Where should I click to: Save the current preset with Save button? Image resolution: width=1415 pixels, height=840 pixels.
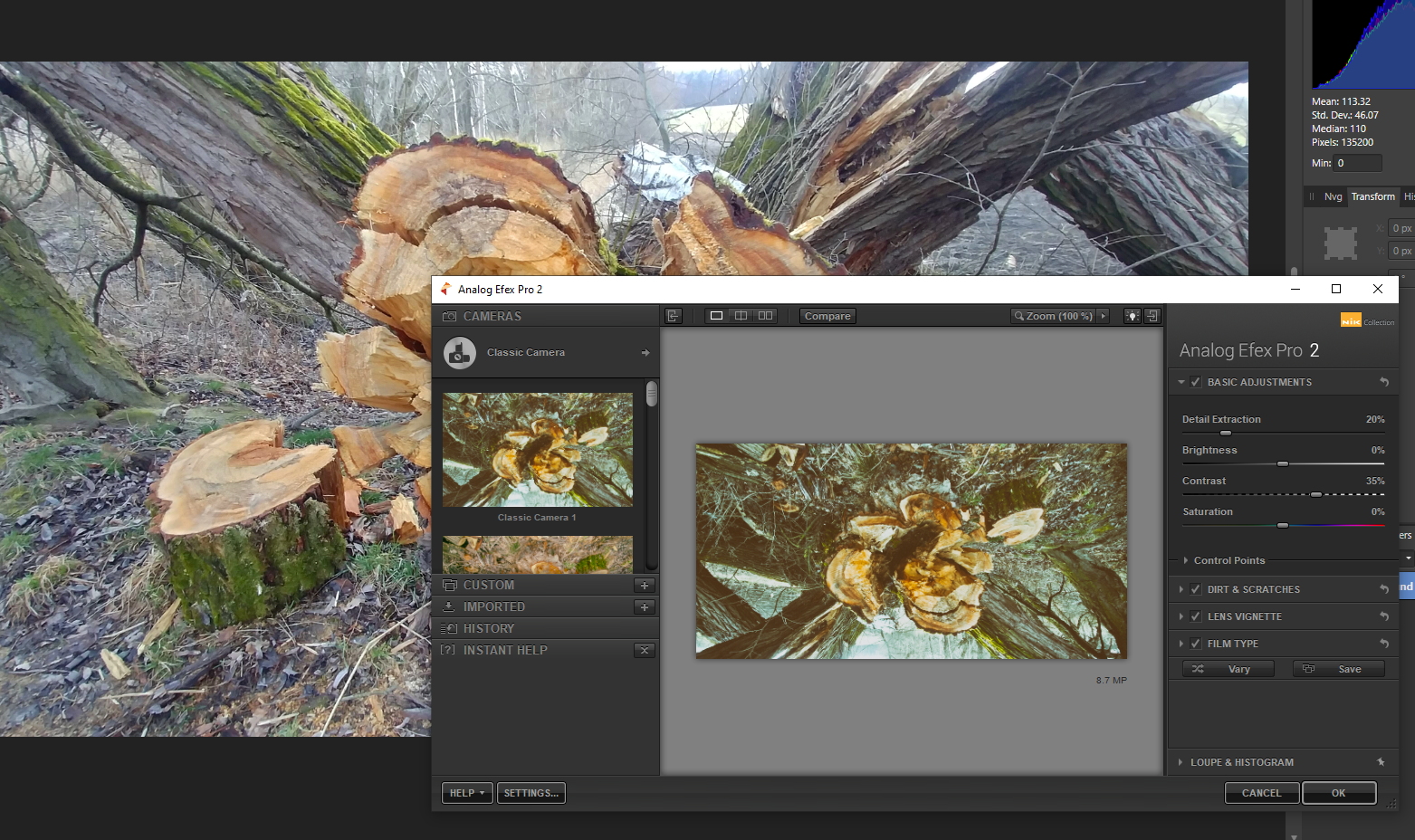[1339, 669]
